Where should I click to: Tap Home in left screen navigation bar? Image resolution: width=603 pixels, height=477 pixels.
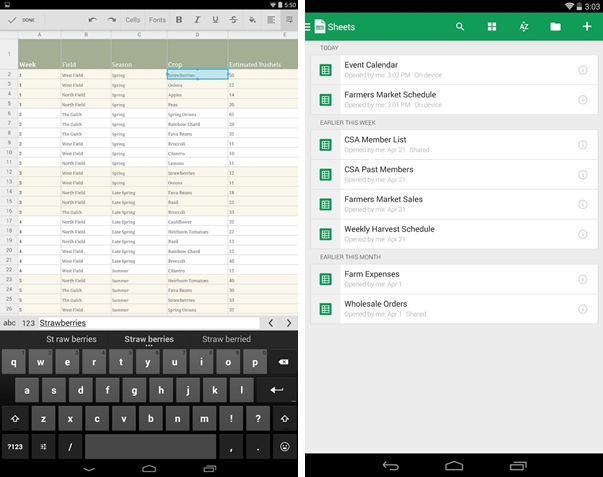[149, 469]
